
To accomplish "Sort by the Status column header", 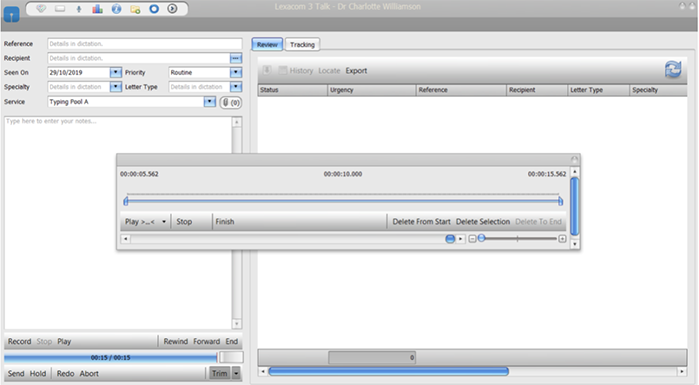I will pyautogui.click(x=292, y=90).
